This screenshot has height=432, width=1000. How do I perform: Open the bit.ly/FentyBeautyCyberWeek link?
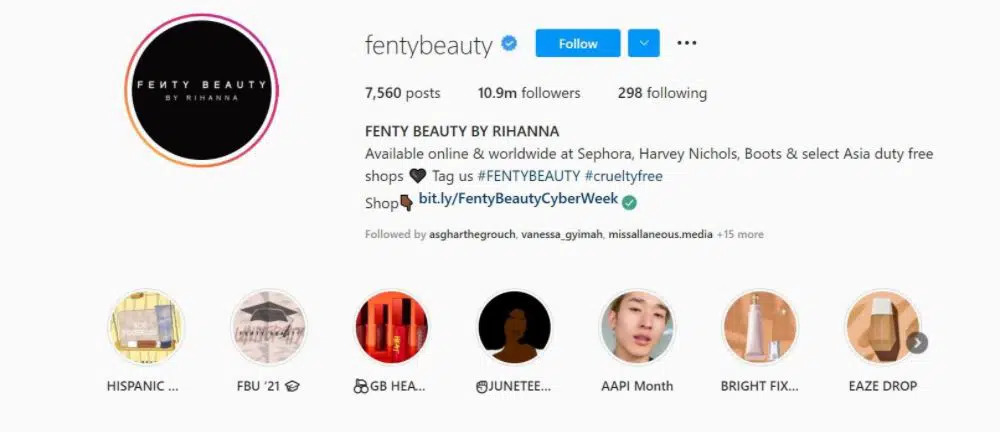517,199
